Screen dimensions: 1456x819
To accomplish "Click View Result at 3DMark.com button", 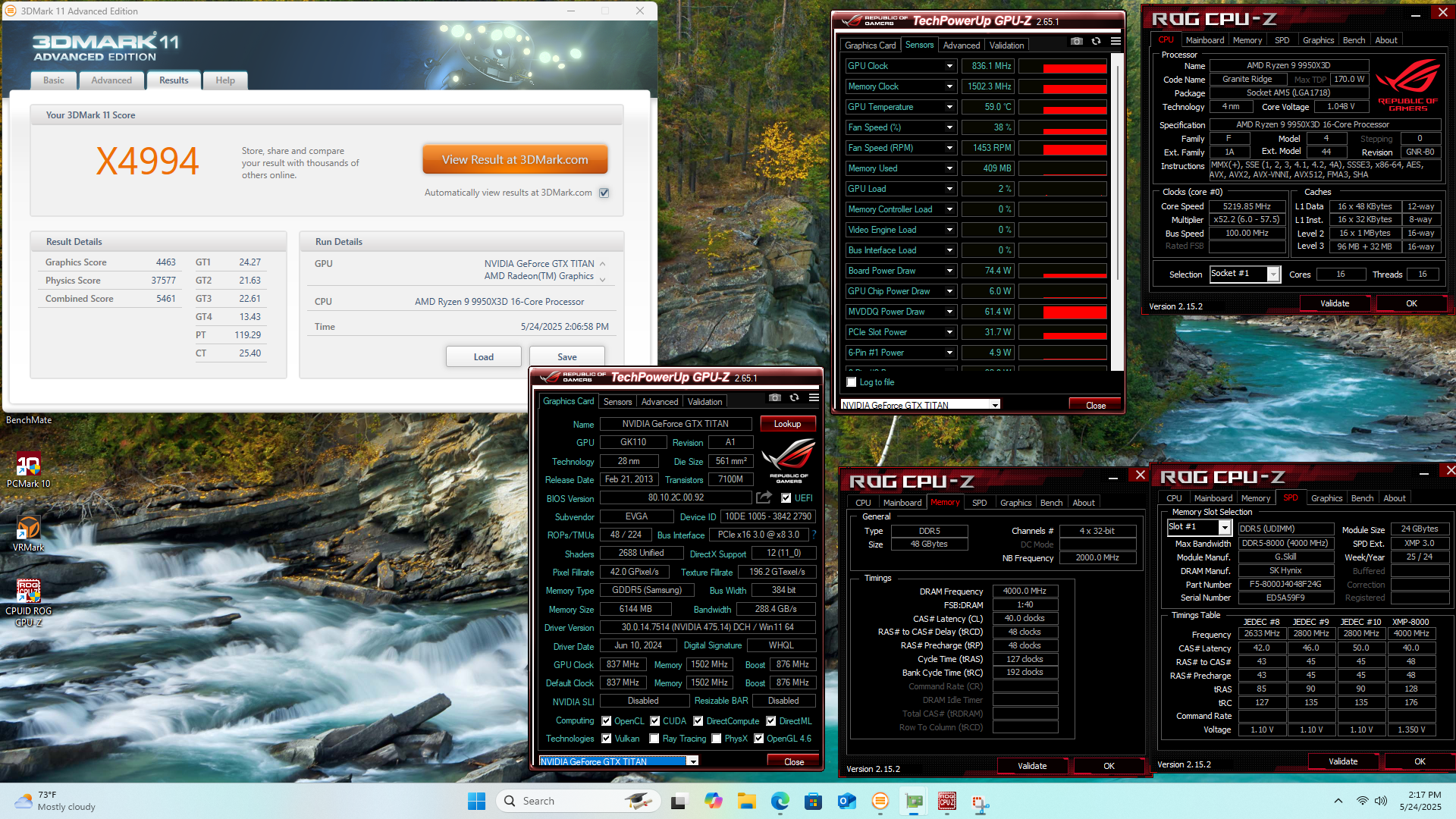I will tap(515, 160).
